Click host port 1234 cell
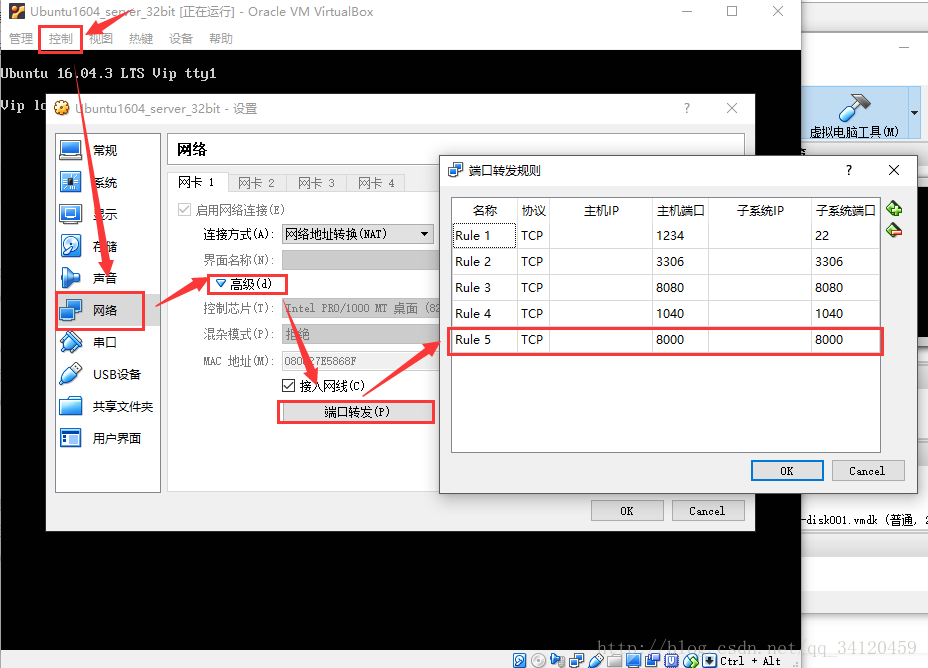Image resolution: width=928 pixels, height=668 pixels. [680, 235]
